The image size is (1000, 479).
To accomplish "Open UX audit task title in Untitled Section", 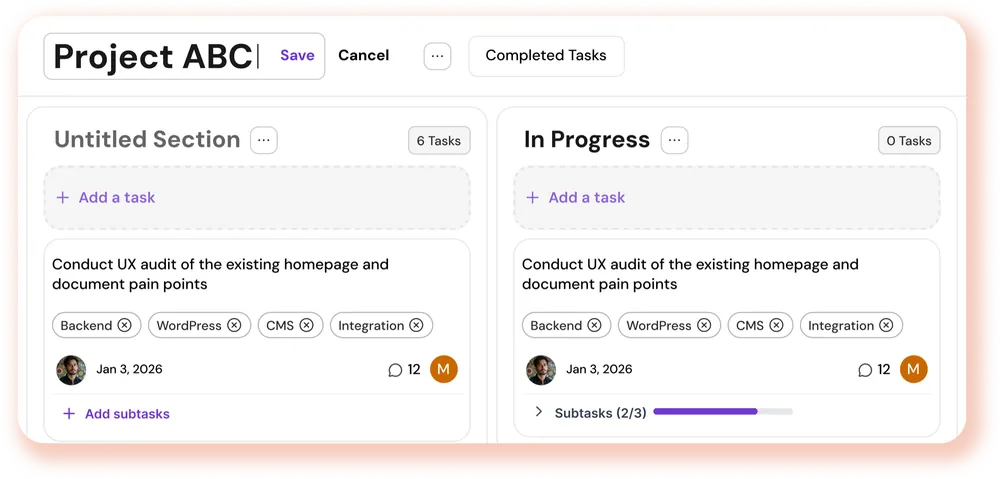I will 221,274.
